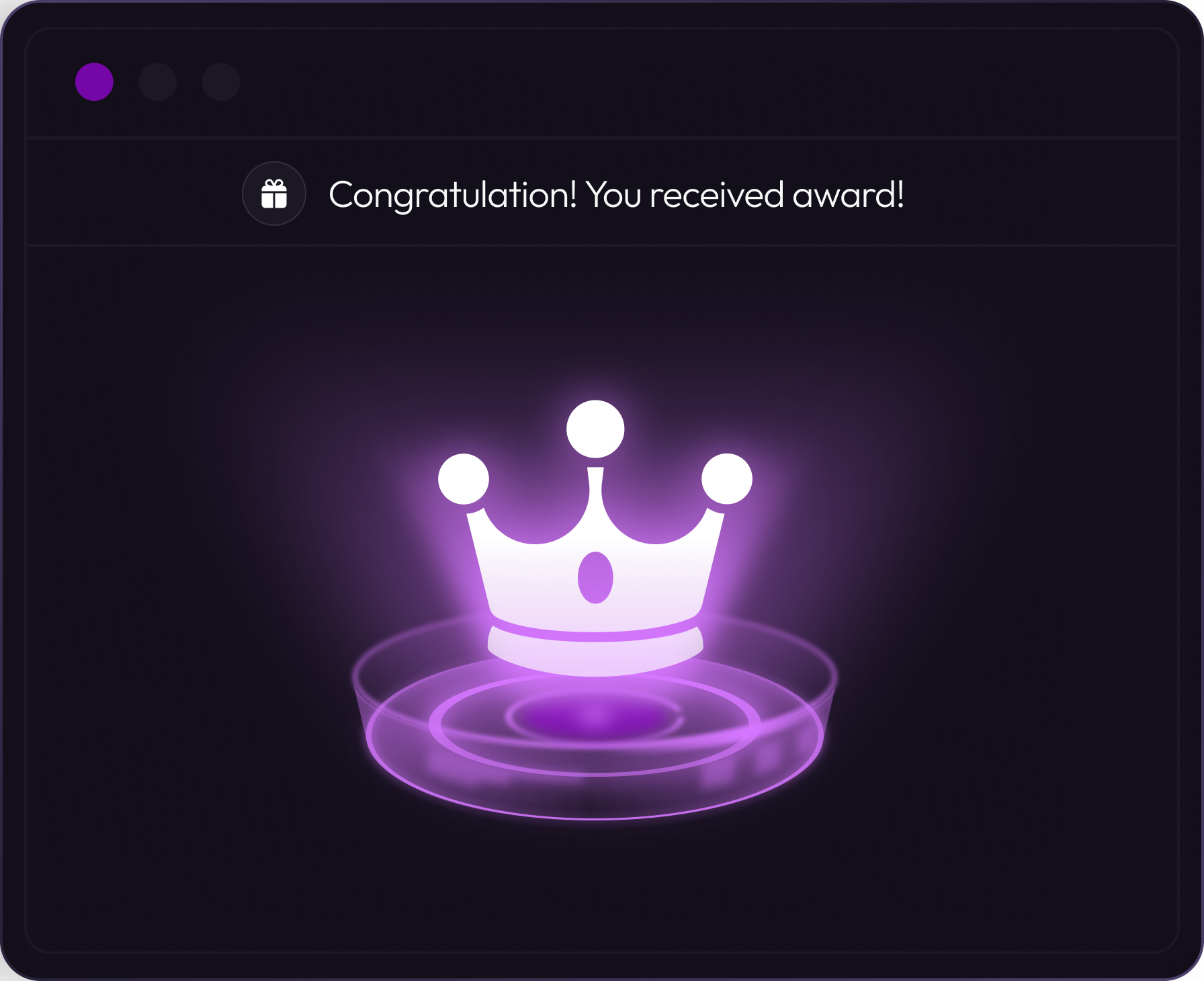Click the glowing crown award icon
The image size is (1204, 981).
coord(595,538)
